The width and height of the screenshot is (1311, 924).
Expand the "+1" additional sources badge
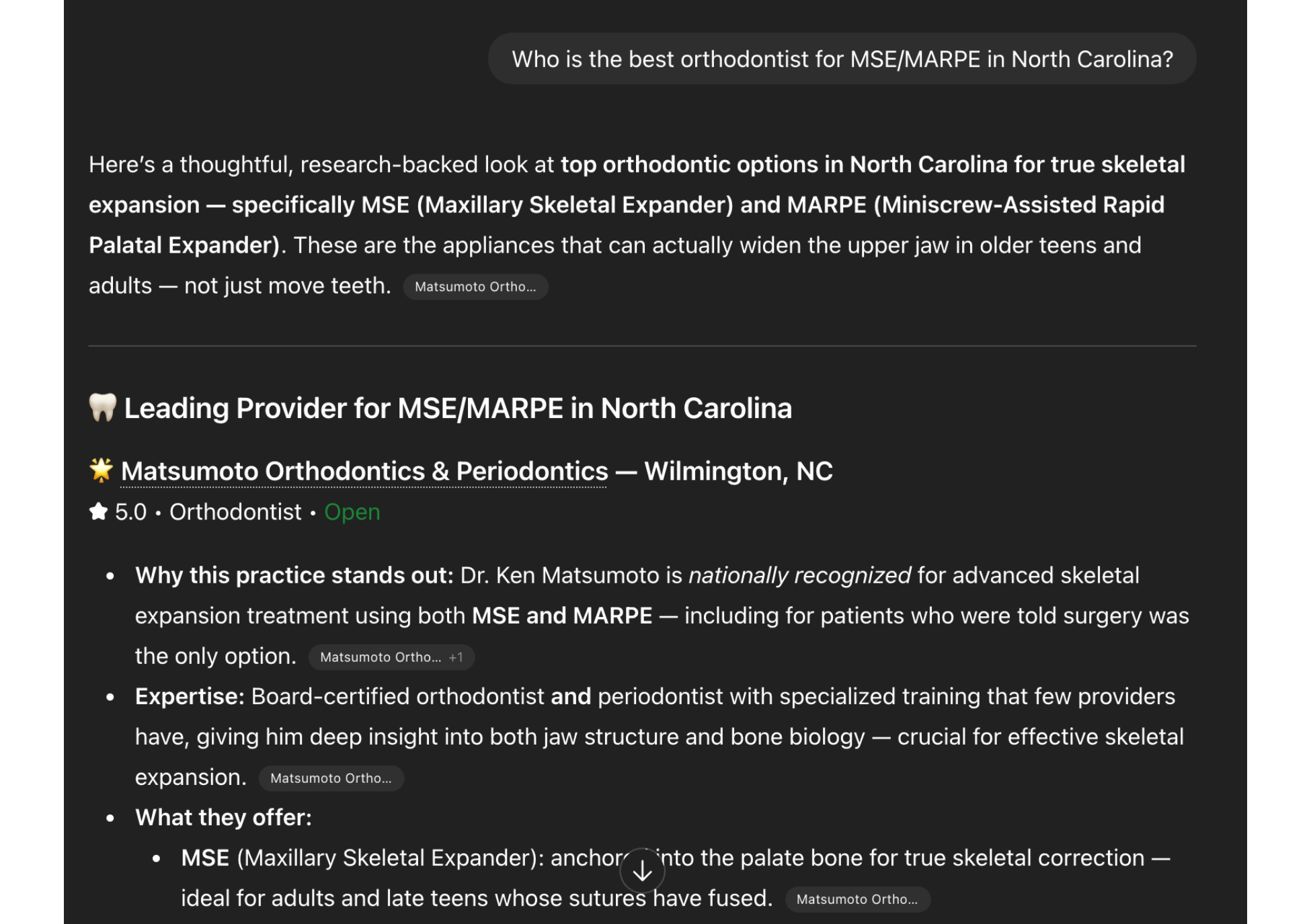[456, 657]
